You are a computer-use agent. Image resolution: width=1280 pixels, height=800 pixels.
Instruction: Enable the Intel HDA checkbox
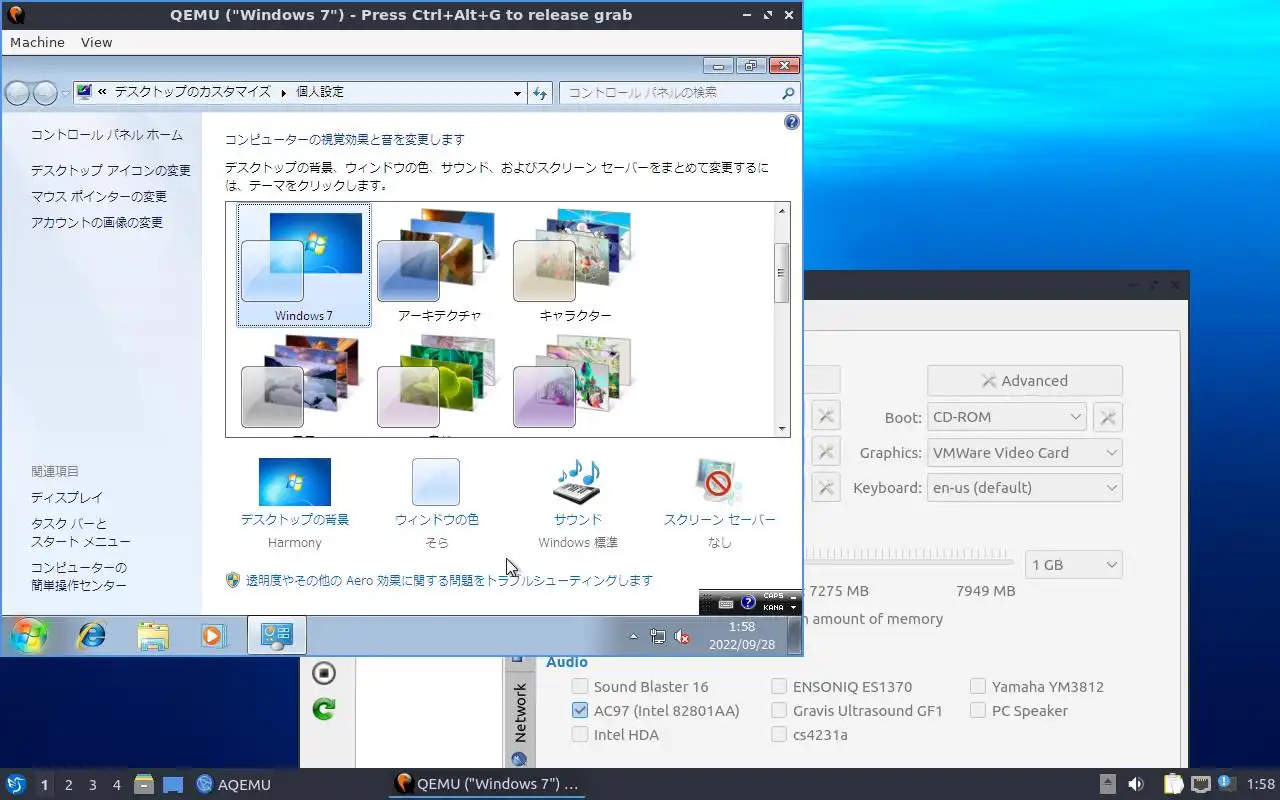click(580, 734)
